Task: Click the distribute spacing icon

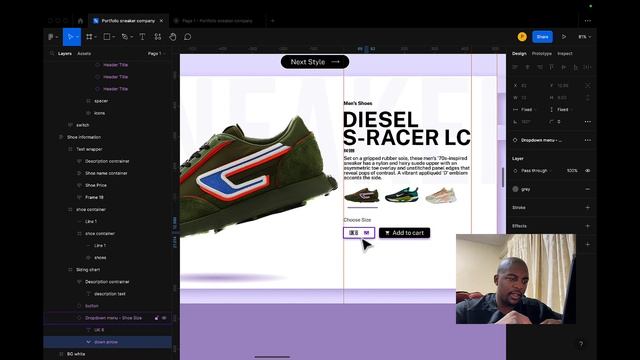Action: (x=587, y=67)
